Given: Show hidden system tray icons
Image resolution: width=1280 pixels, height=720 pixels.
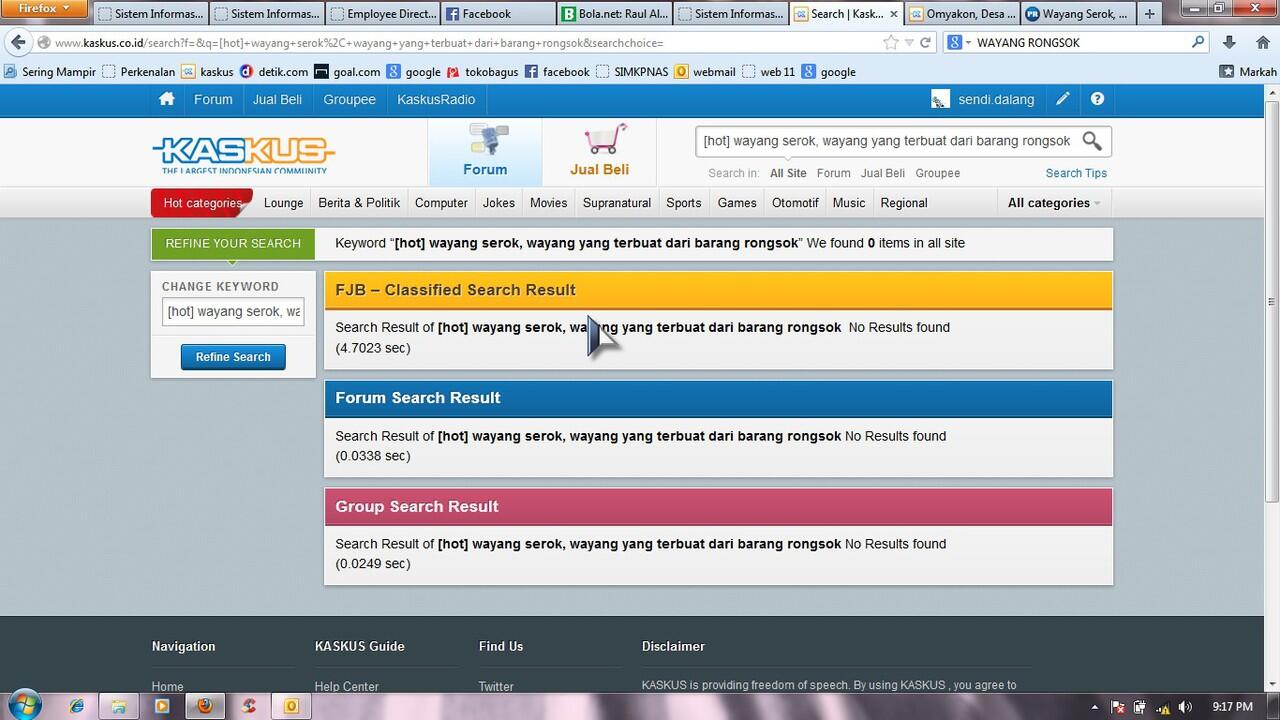Looking at the screenshot, I should pyautogui.click(x=1095, y=707).
